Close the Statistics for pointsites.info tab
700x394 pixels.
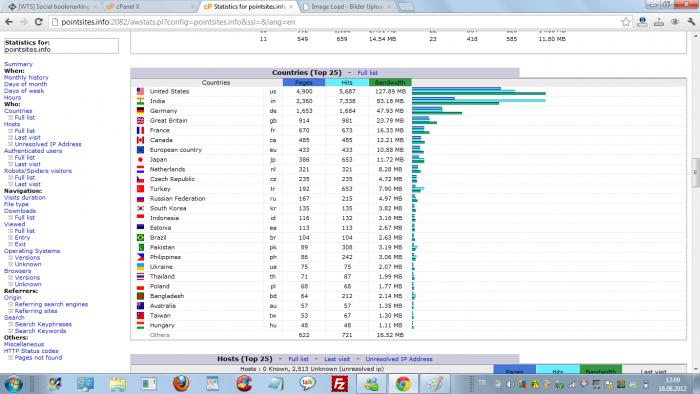291,7
